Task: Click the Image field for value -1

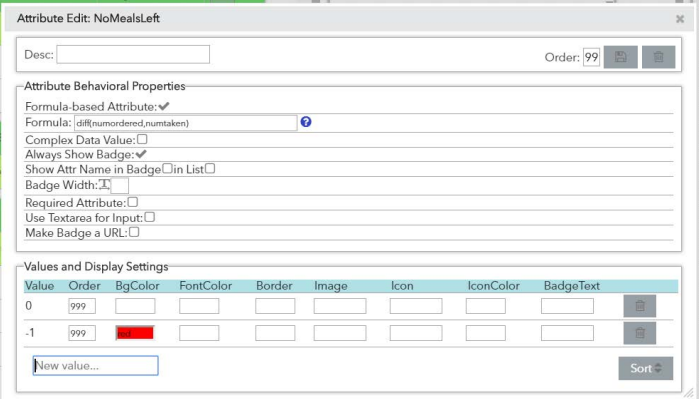Action: (x=340, y=333)
